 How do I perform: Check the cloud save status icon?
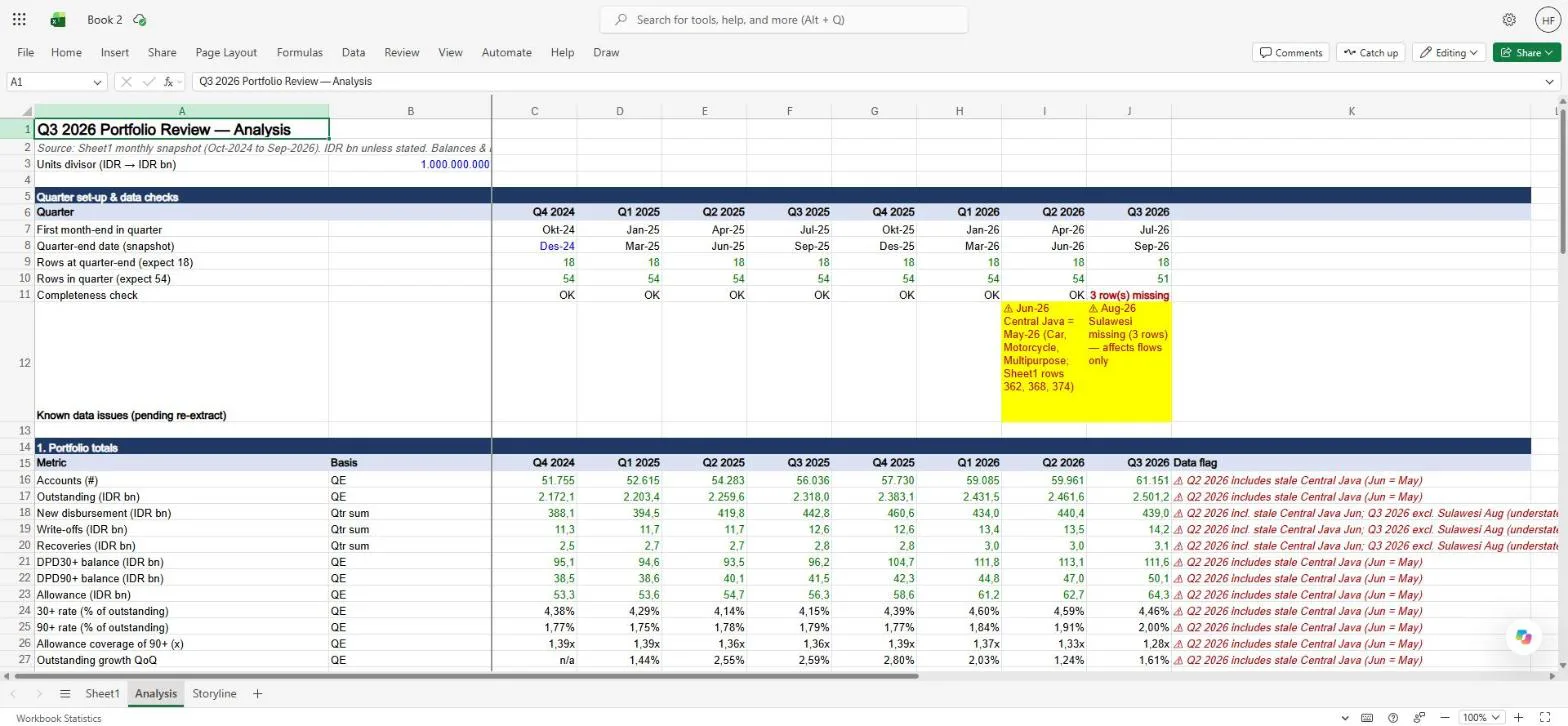pos(140,19)
